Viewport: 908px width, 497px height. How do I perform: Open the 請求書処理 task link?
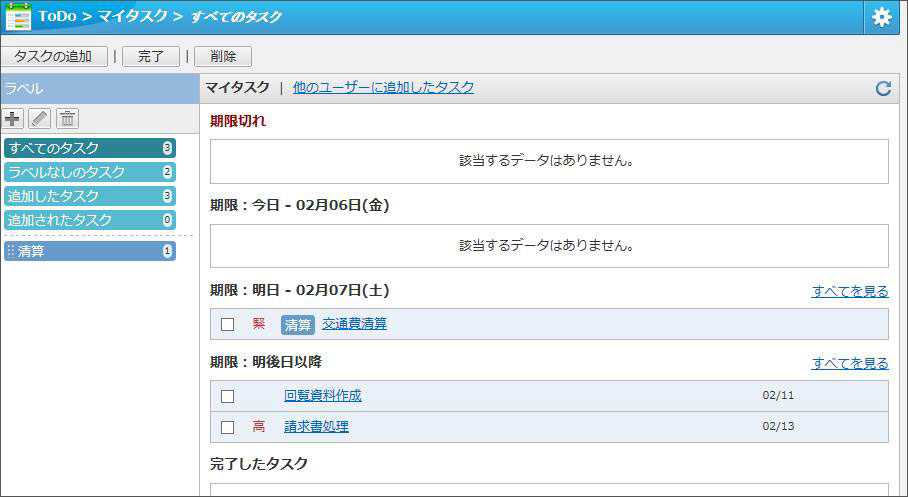point(316,427)
